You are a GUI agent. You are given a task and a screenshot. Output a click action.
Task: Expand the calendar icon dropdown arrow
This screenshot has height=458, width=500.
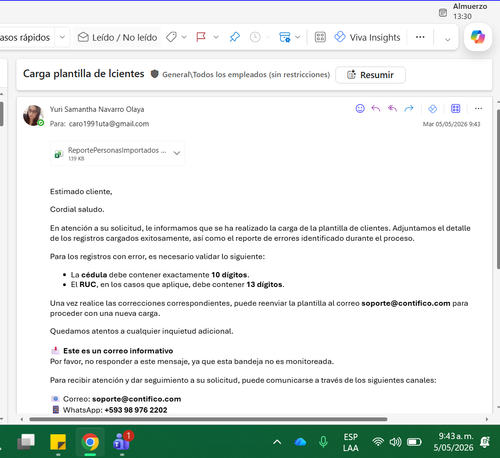tap(298, 37)
